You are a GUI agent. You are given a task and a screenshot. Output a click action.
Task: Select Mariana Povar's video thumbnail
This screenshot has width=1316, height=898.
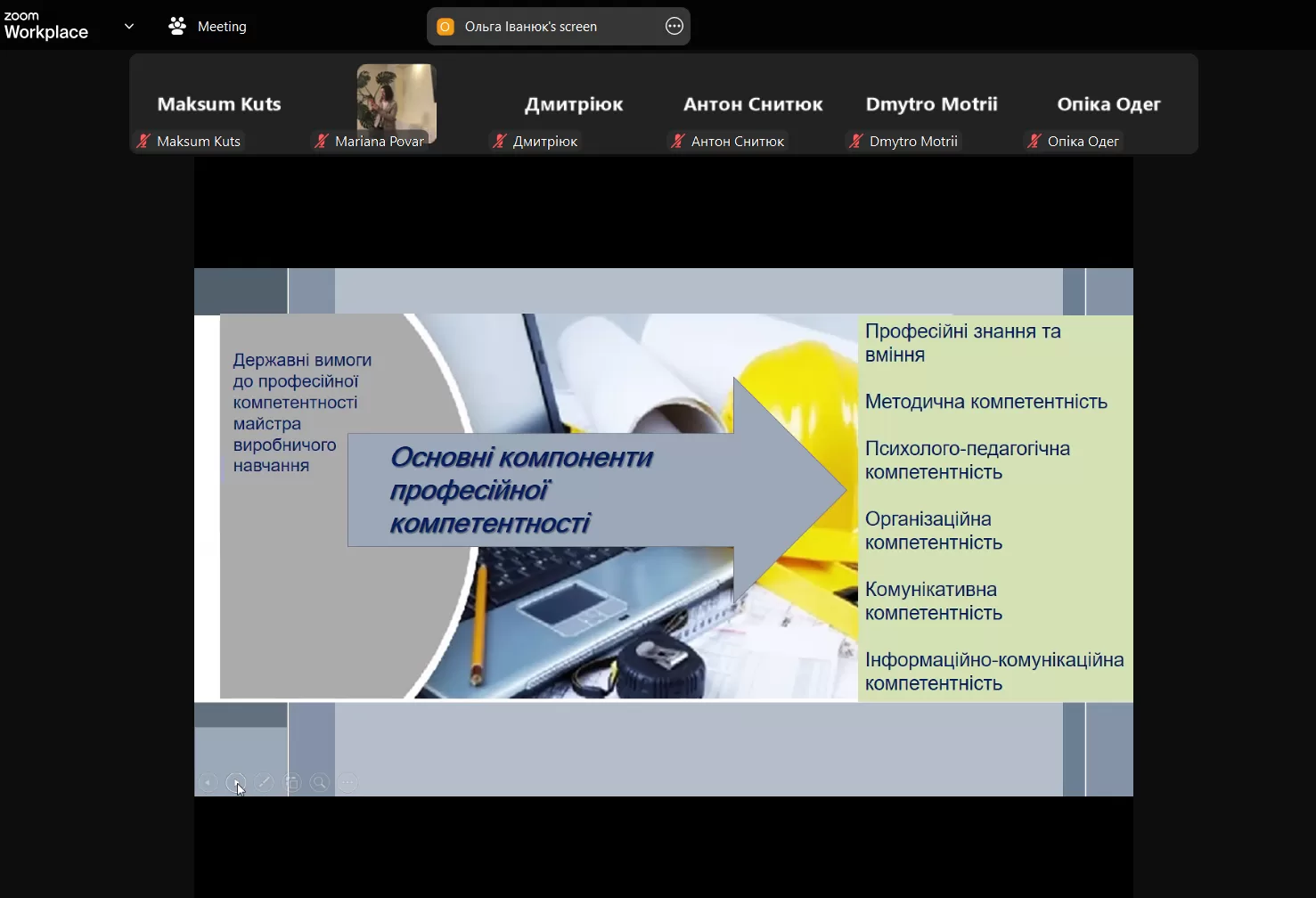396,102
